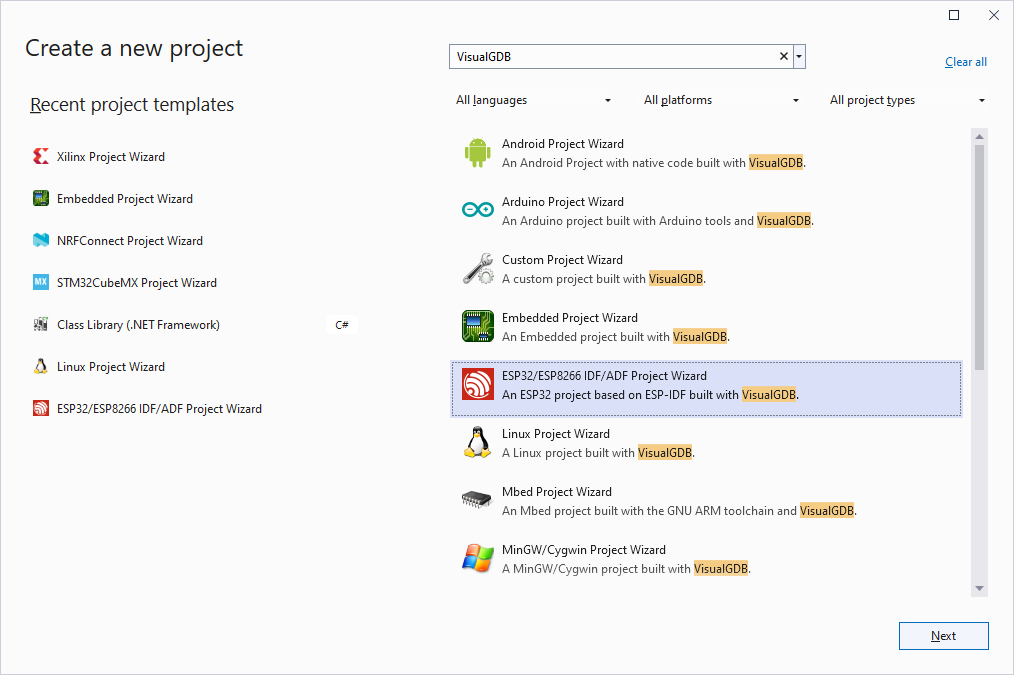The width and height of the screenshot is (1014, 675).
Task: Click inside the VisualGDB search field
Action: [x=614, y=57]
